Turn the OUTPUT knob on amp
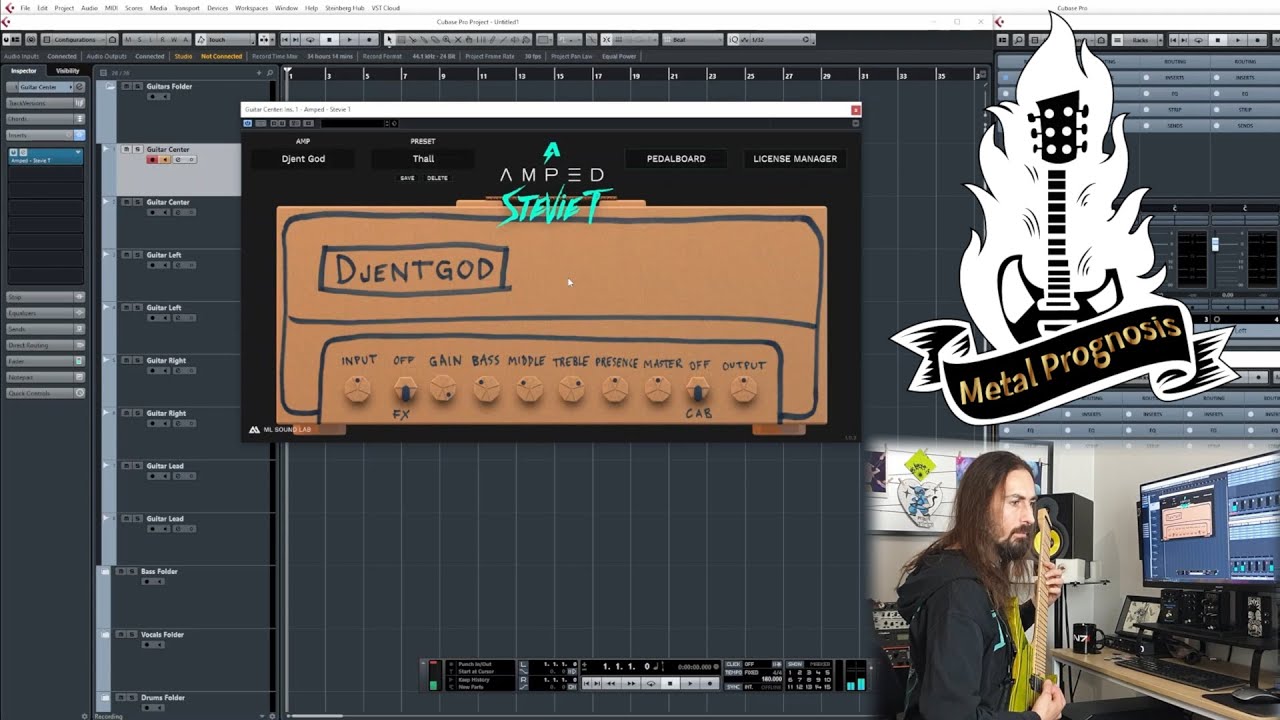This screenshot has height=720, width=1280. (x=743, y=389)
